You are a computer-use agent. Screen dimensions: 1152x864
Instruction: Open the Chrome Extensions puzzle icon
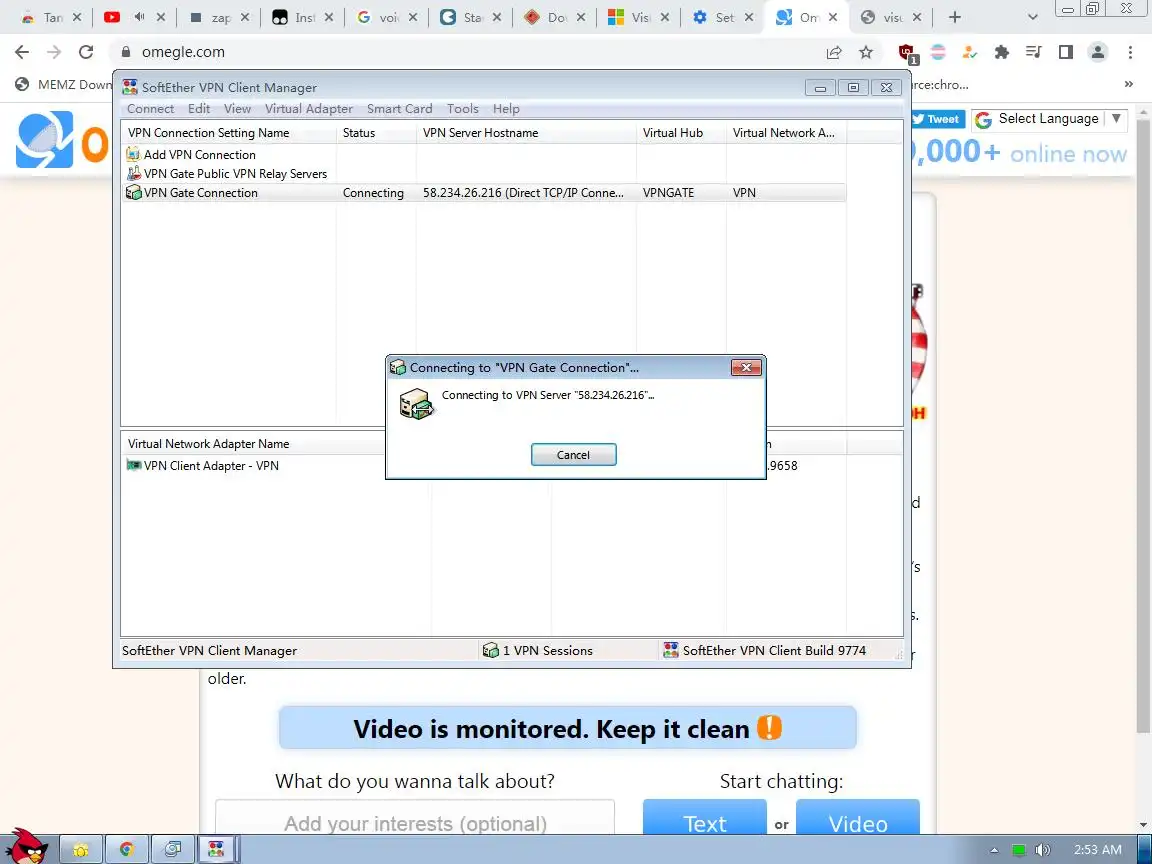(1001, 51)
